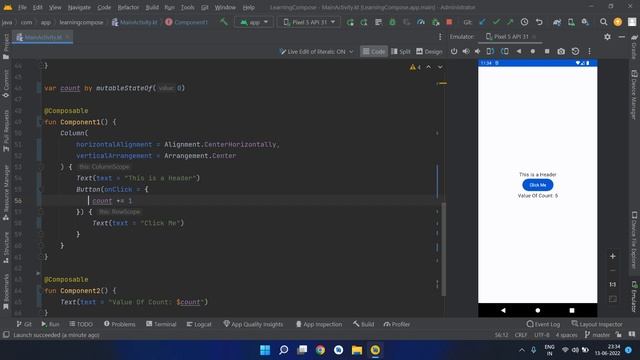Rotate the emulator left
The width and height of the screenshot is (640, 360).
tap(490, 51)
